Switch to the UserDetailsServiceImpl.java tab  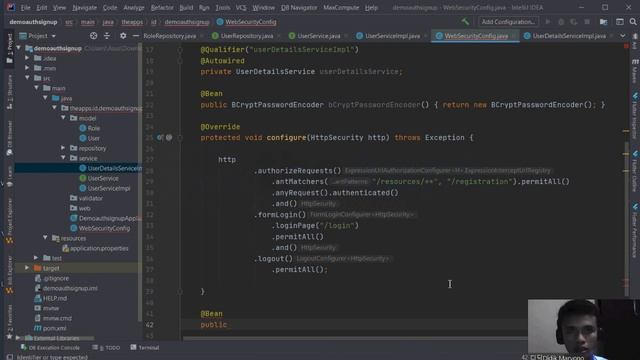(x=569, y=36)
